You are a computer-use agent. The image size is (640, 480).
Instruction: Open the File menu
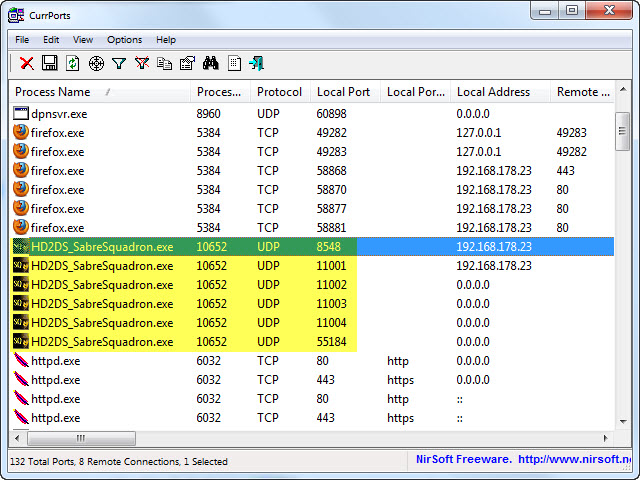coord(22,40)
